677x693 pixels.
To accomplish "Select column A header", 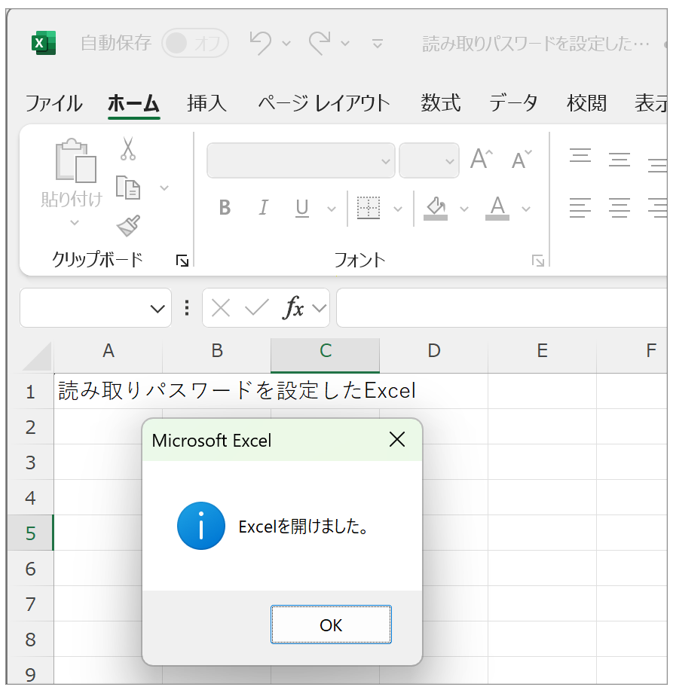I will click(108, 351).
